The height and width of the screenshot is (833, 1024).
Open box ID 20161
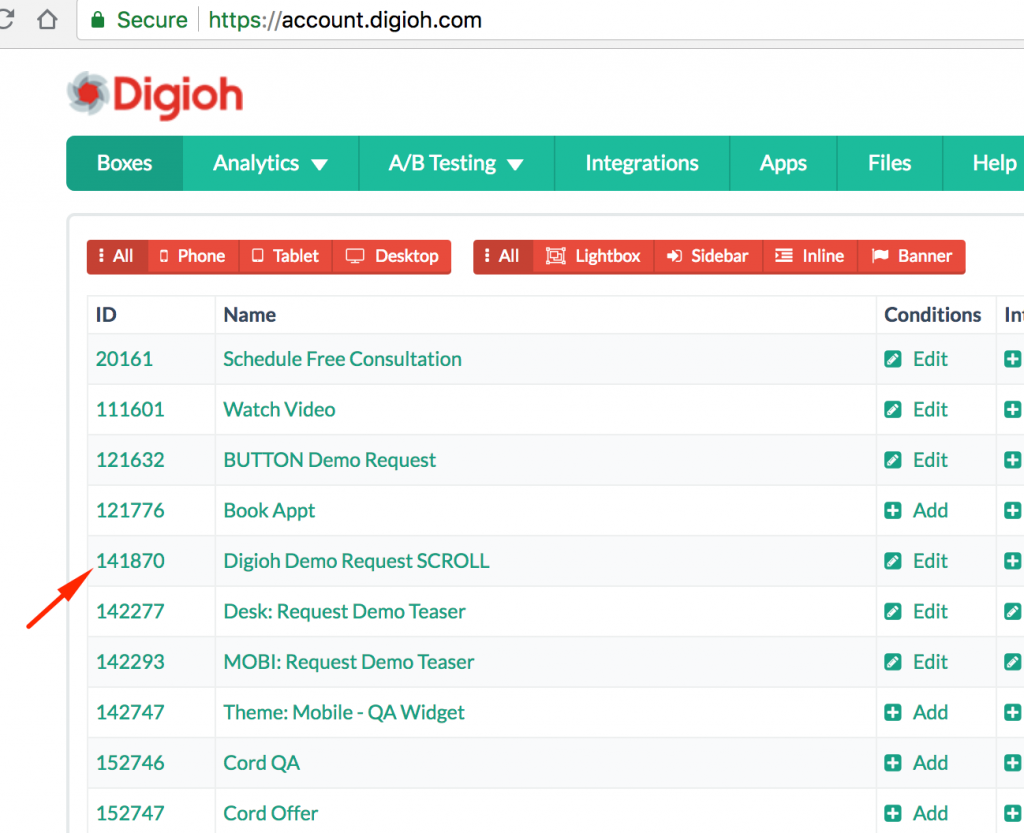coord(124,359)
